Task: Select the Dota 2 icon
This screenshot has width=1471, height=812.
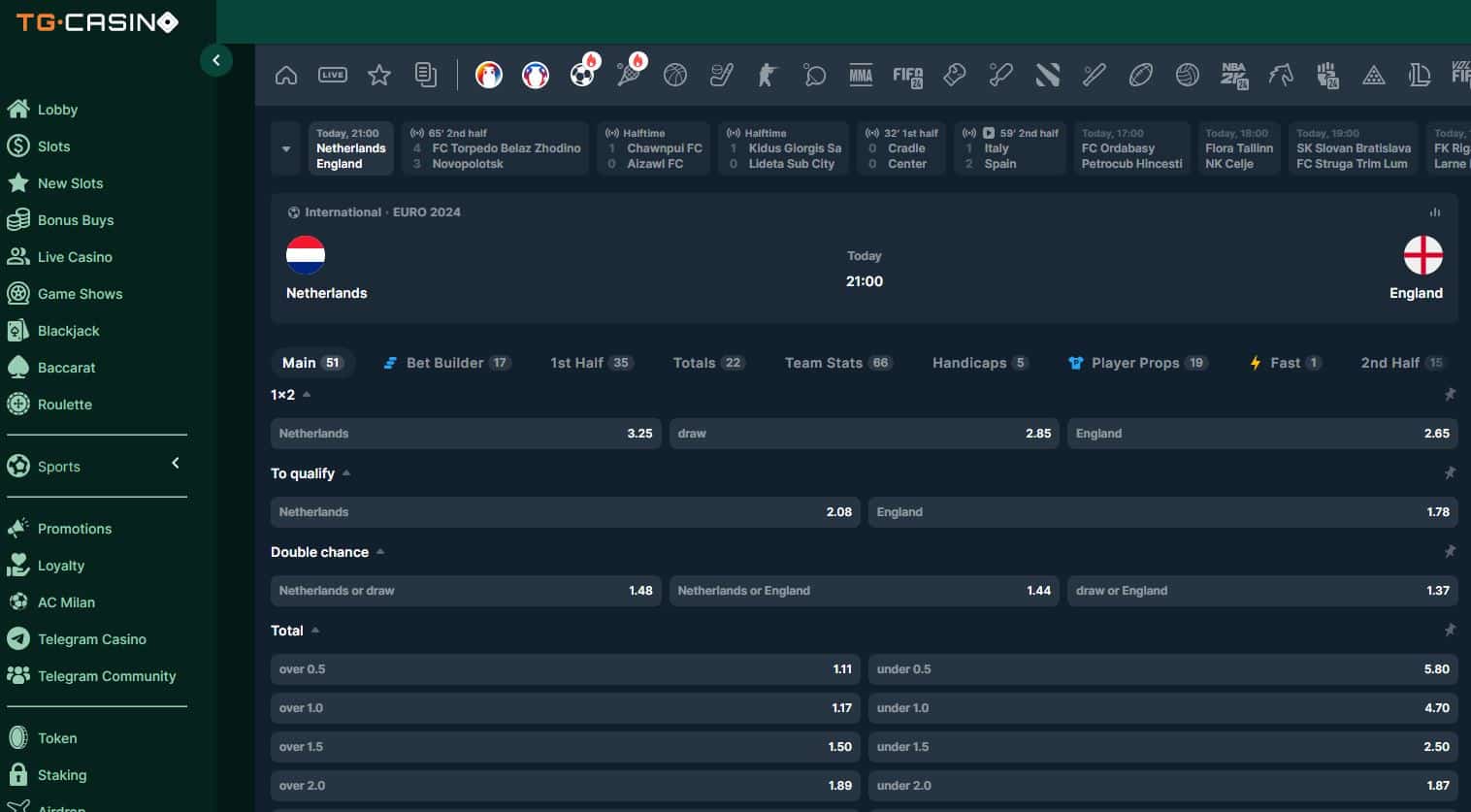Action: click(x=1048, y=75)
